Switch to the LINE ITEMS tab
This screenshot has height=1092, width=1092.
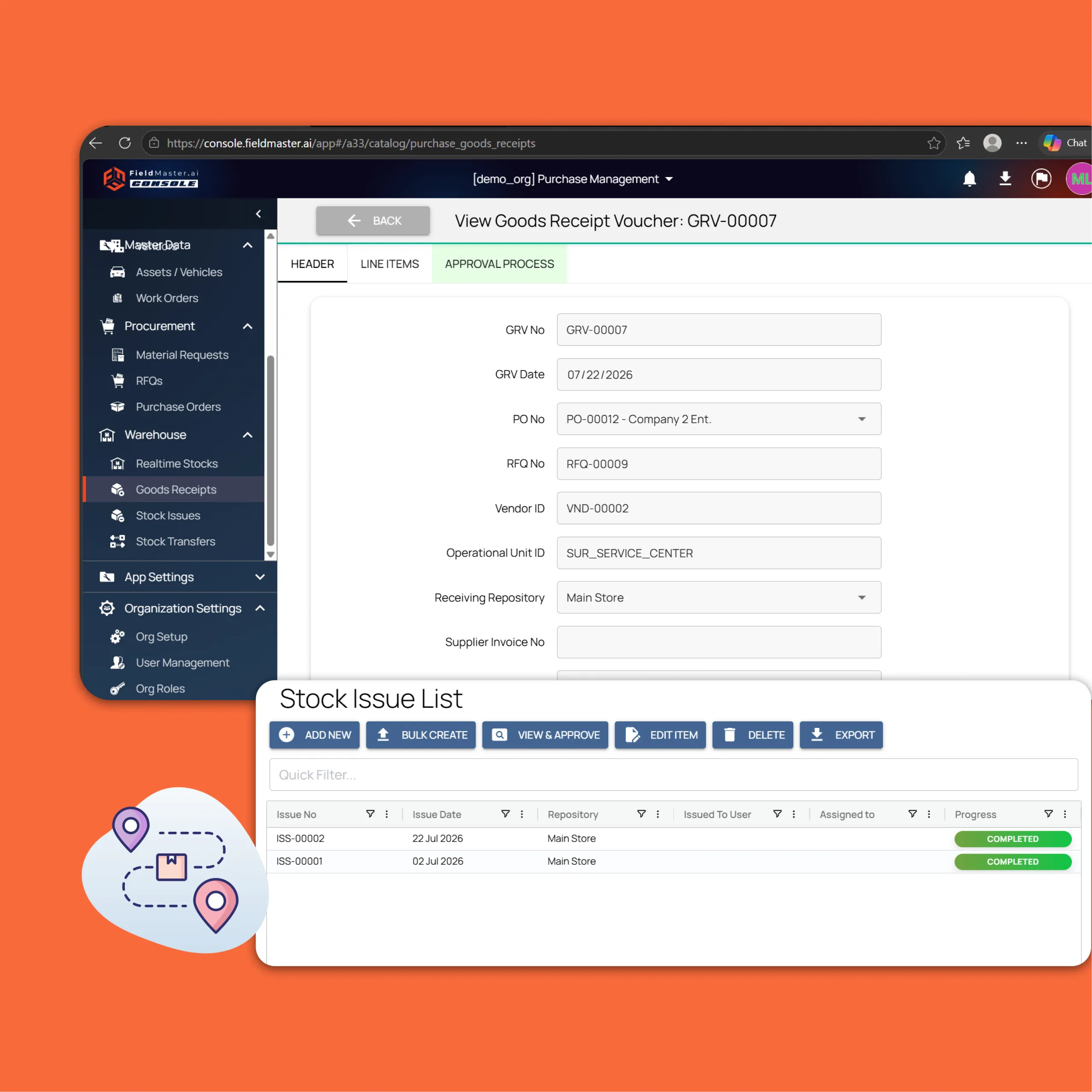point(389,264)
